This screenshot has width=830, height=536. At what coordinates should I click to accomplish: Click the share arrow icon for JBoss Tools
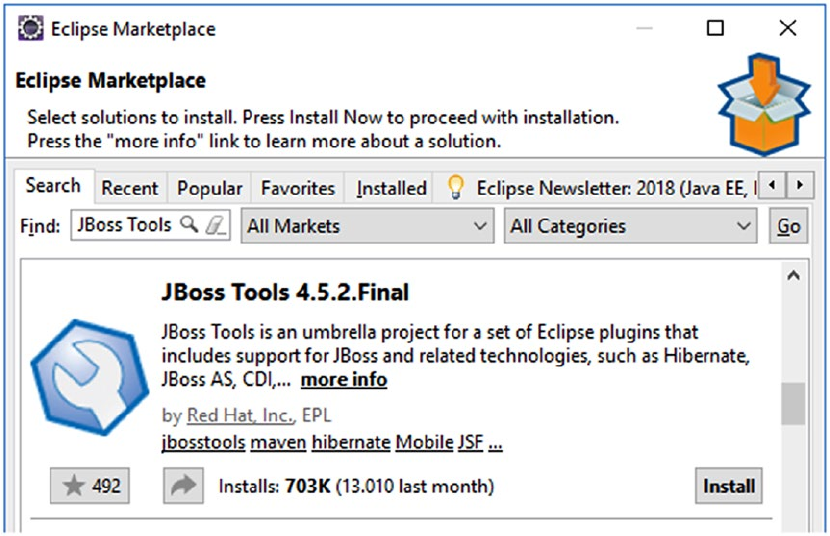[x=183, y=485]
